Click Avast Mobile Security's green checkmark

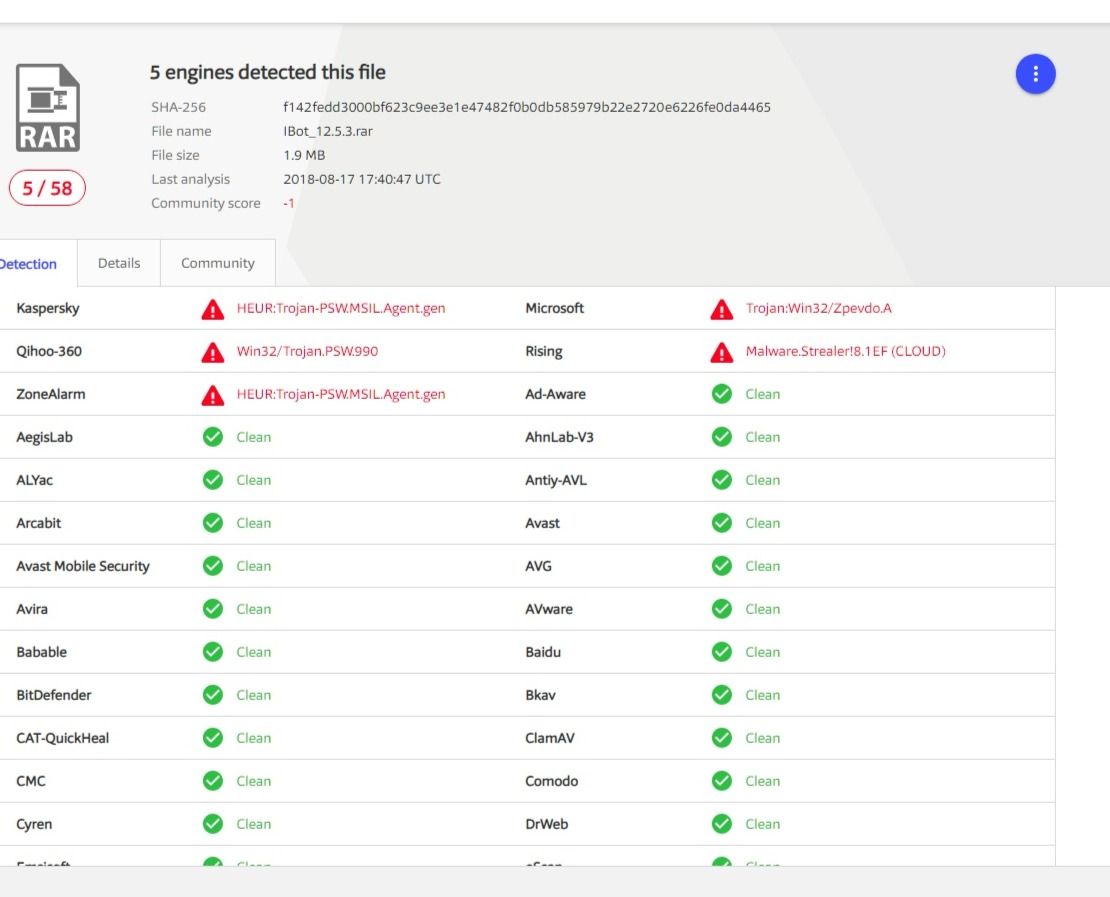212,566
